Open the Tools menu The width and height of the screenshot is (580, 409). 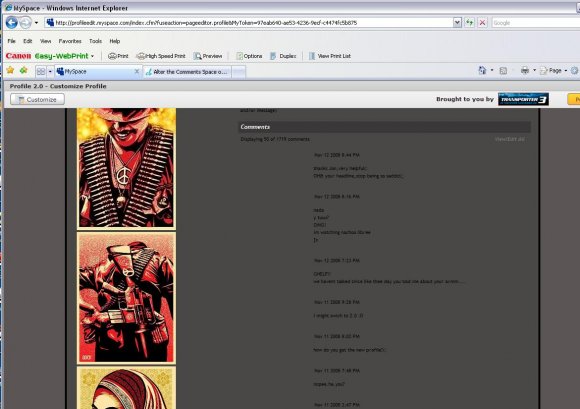95,41
